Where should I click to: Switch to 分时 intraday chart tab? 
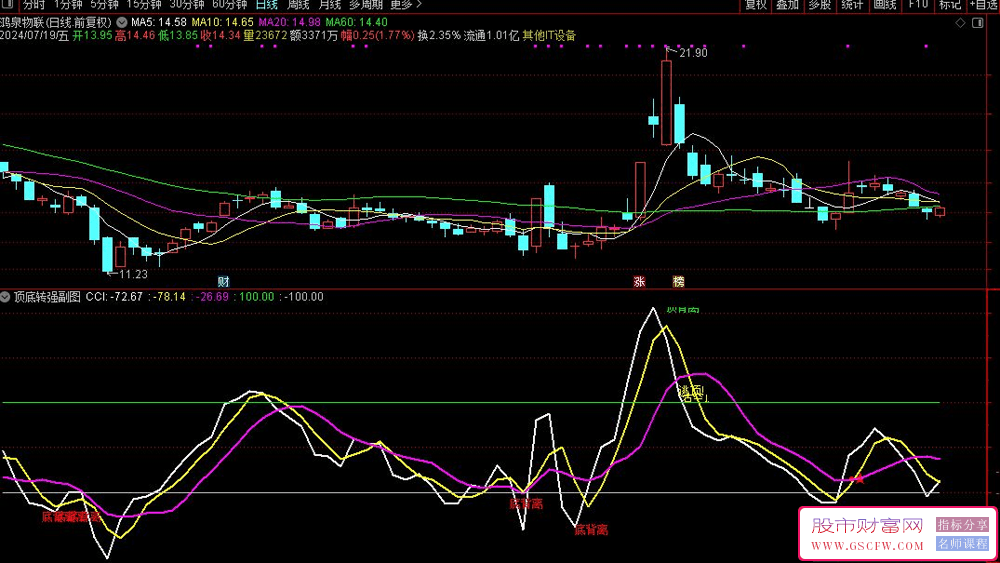tap(33, 4)
